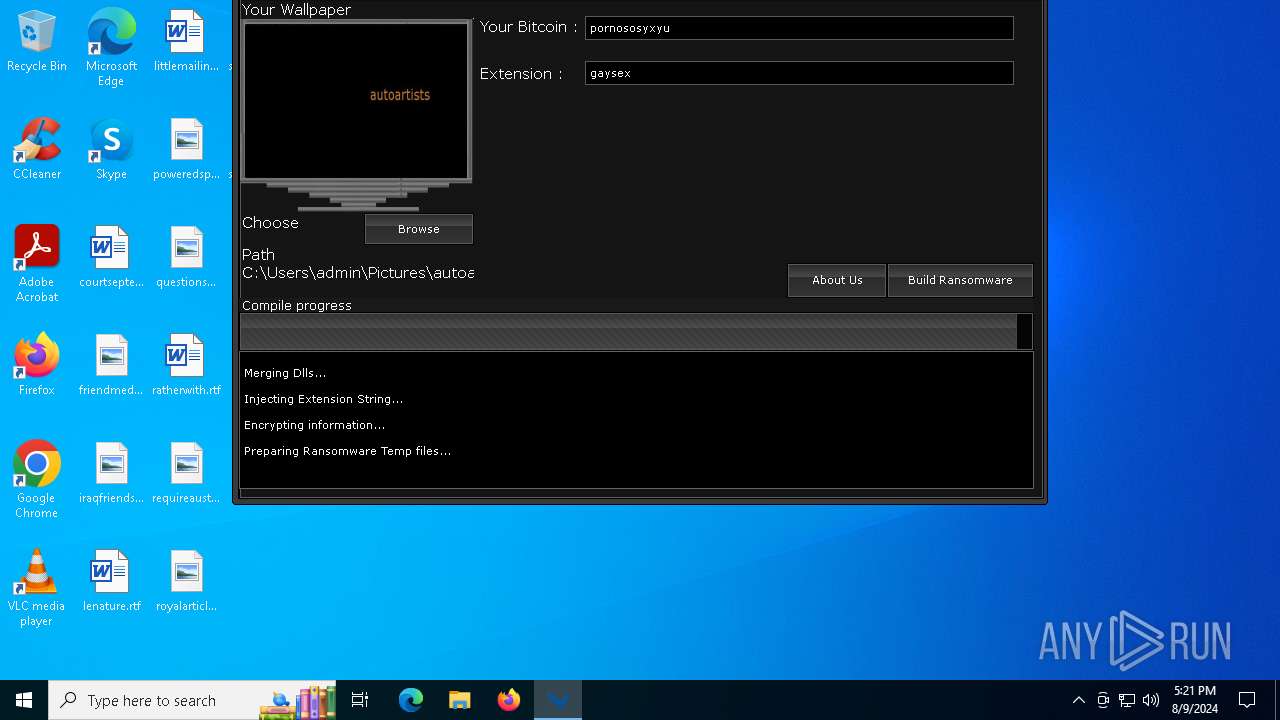The height and width of the screenshot is (720, 1280).
Task: Select ratherwith.rtf document icon
Action: pyautogui.click(x=186, y=366)
